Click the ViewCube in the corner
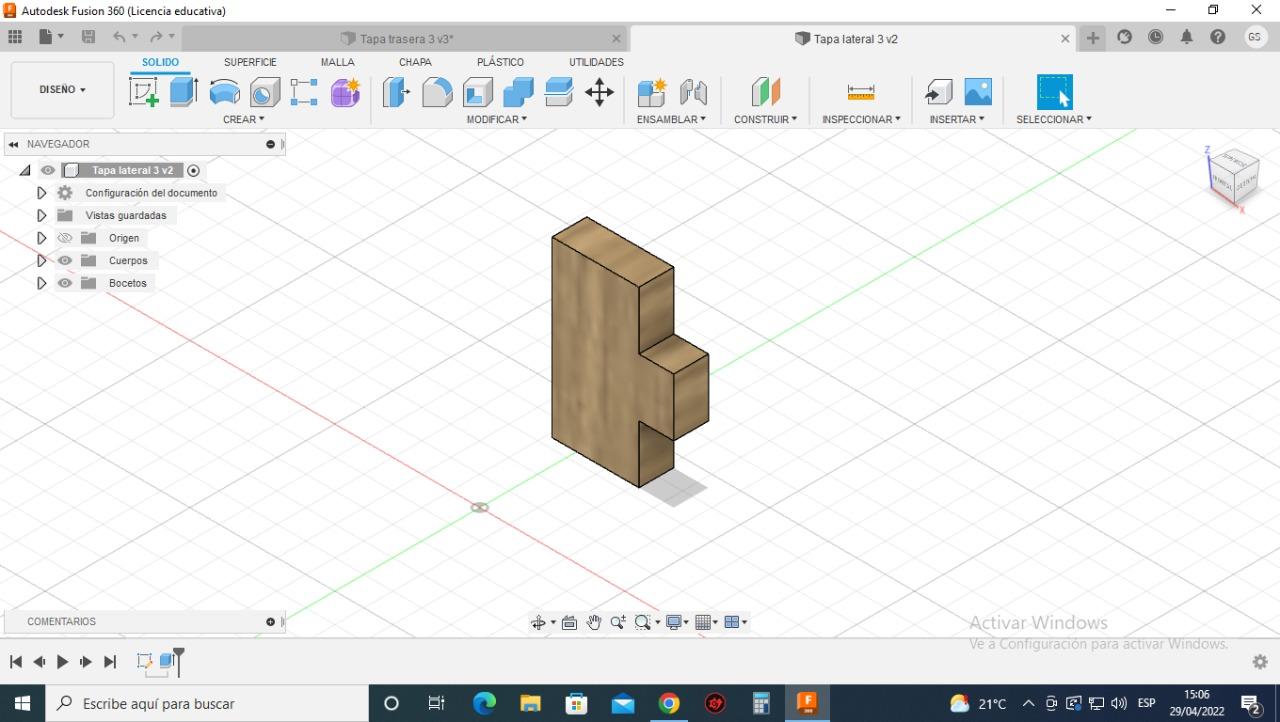 point(1233,177)
